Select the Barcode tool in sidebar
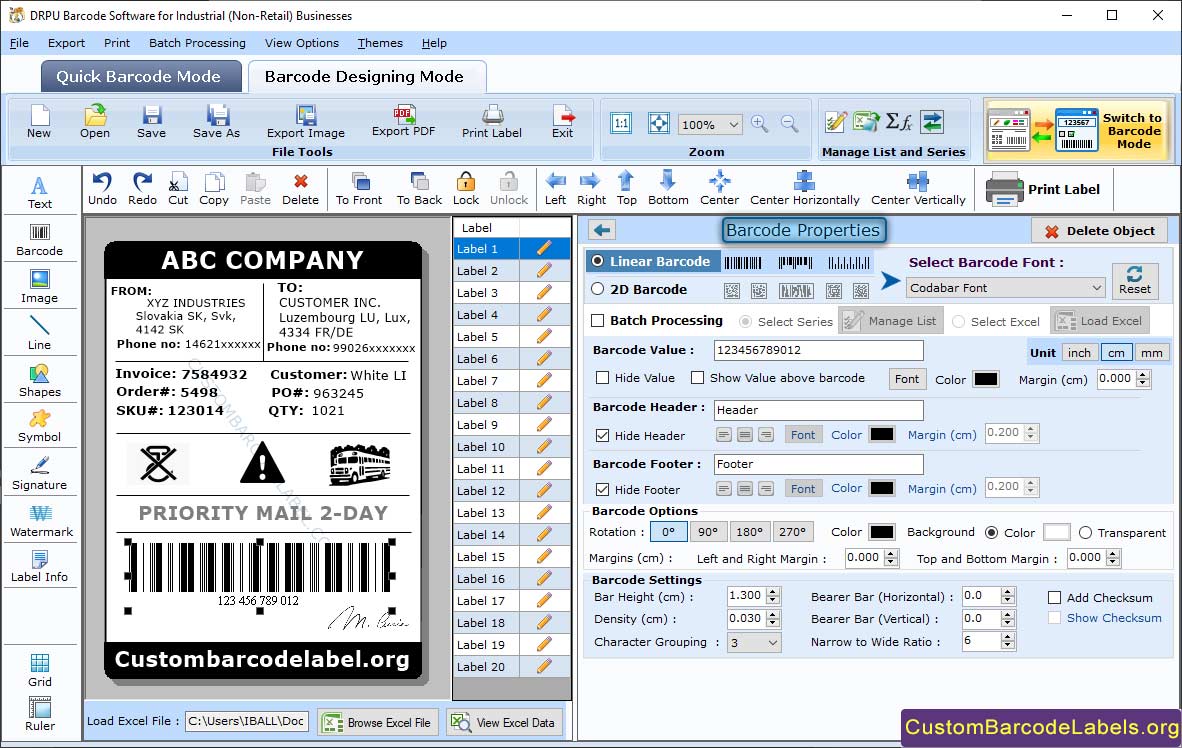Viewport: 1182px width, 748px height. click(x=39, y=240)
